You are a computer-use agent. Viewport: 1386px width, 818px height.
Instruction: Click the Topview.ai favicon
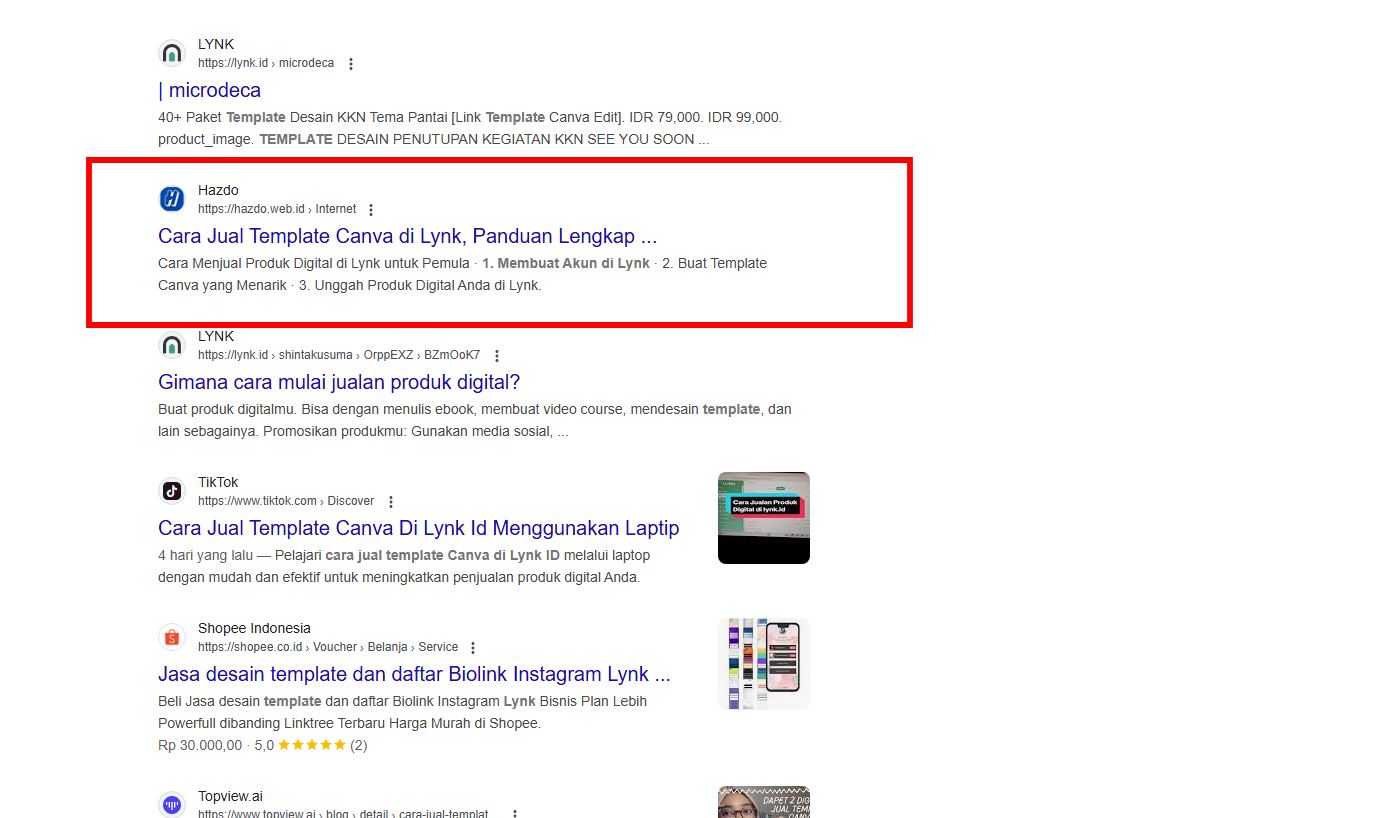[x=172, y=805]
